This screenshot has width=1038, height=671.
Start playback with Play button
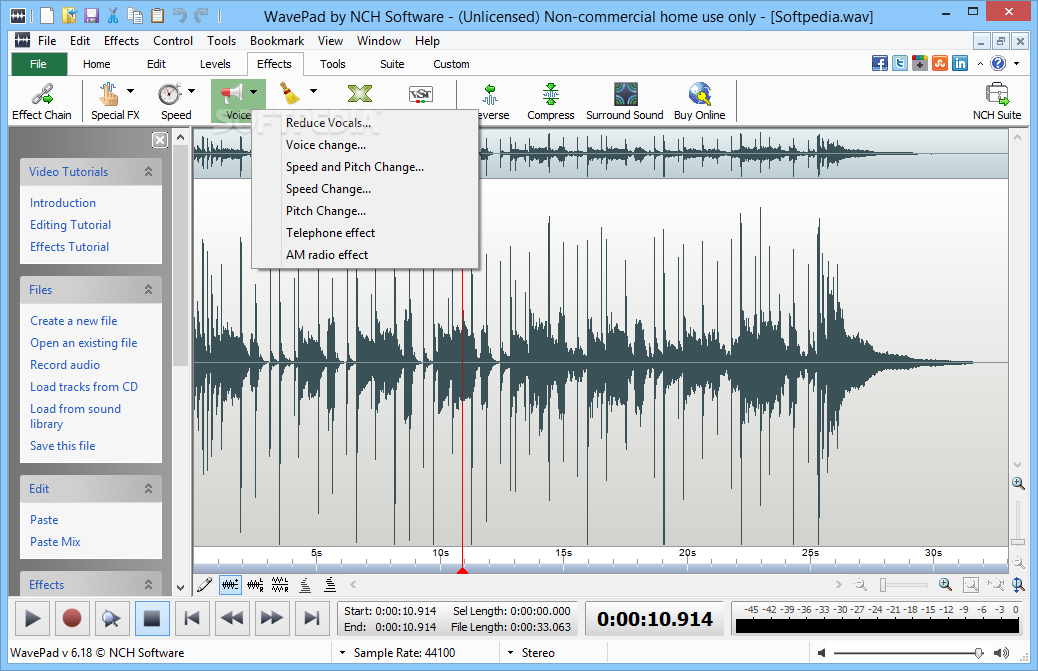(32, 619)
